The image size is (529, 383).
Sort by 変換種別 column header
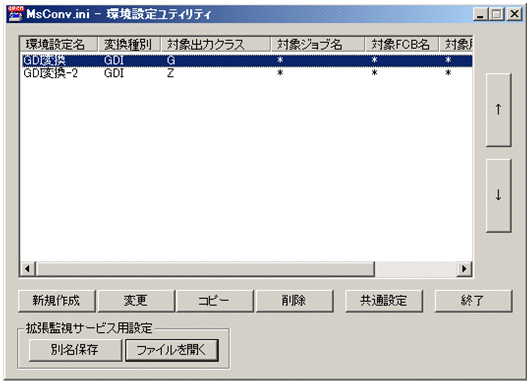pyautogui.click(x=129, y=44)
